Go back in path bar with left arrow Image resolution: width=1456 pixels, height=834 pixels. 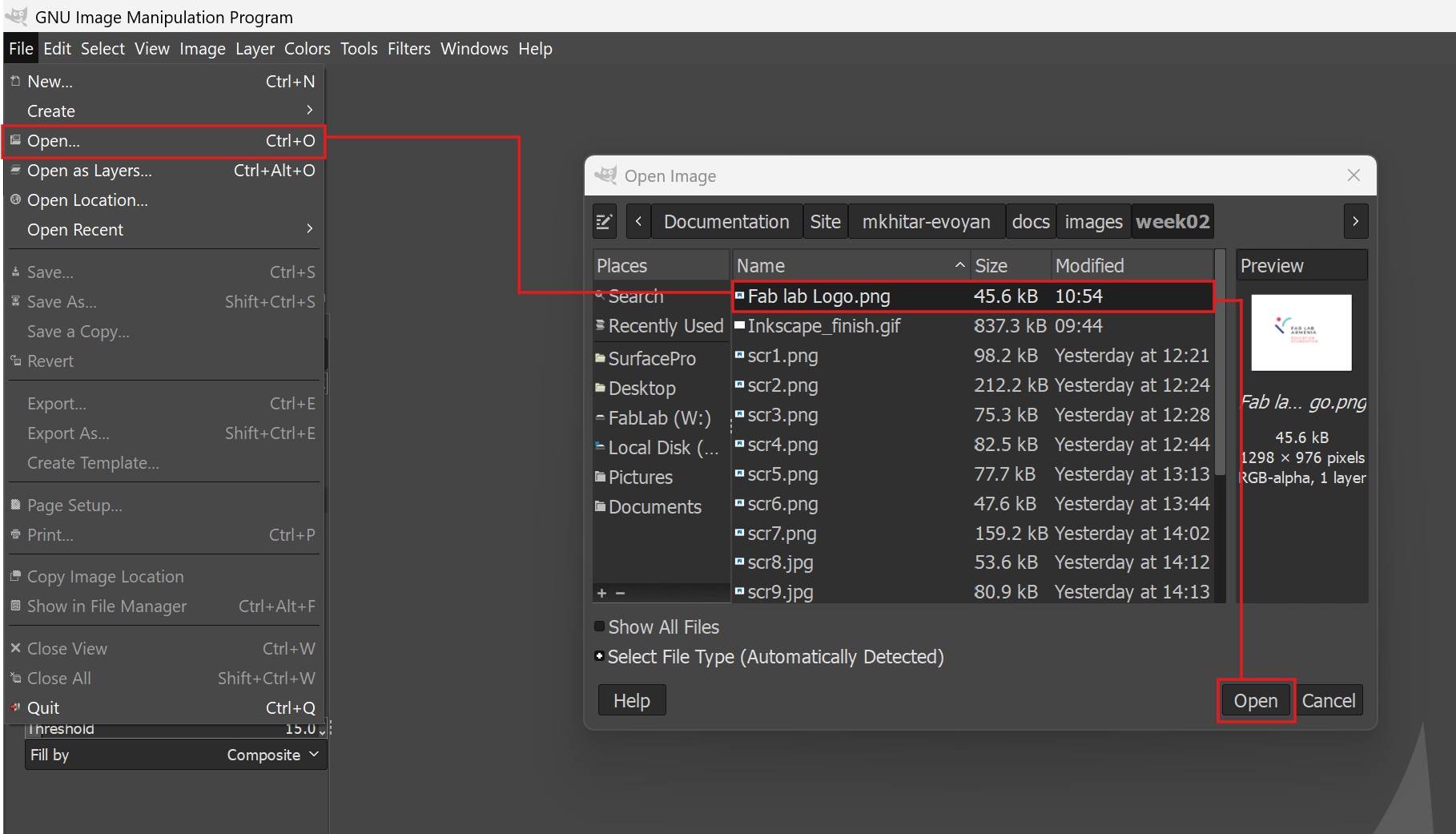[x=638, y=222]
